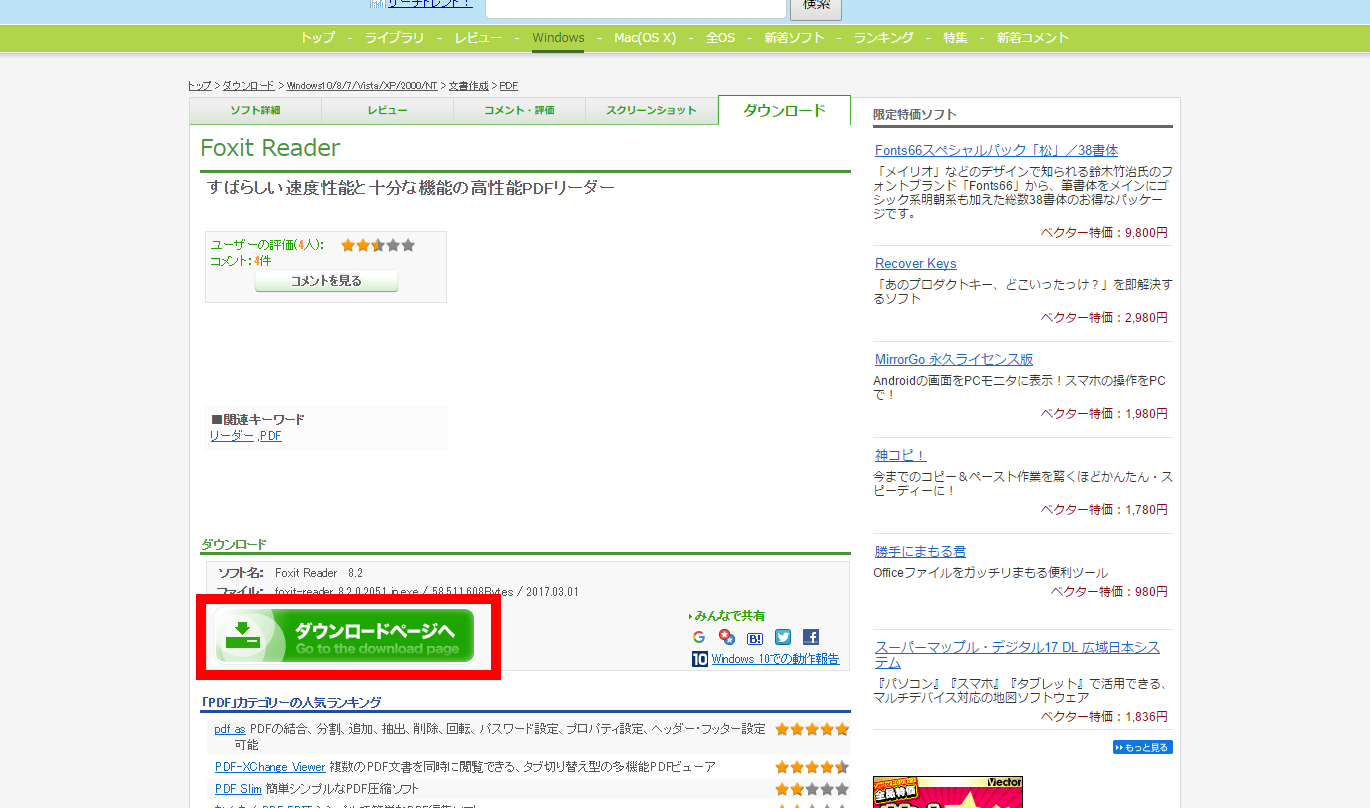Select Windows in the navigation bar
The height and width of the screenshot is (808, 1370).
pos(558,38)
